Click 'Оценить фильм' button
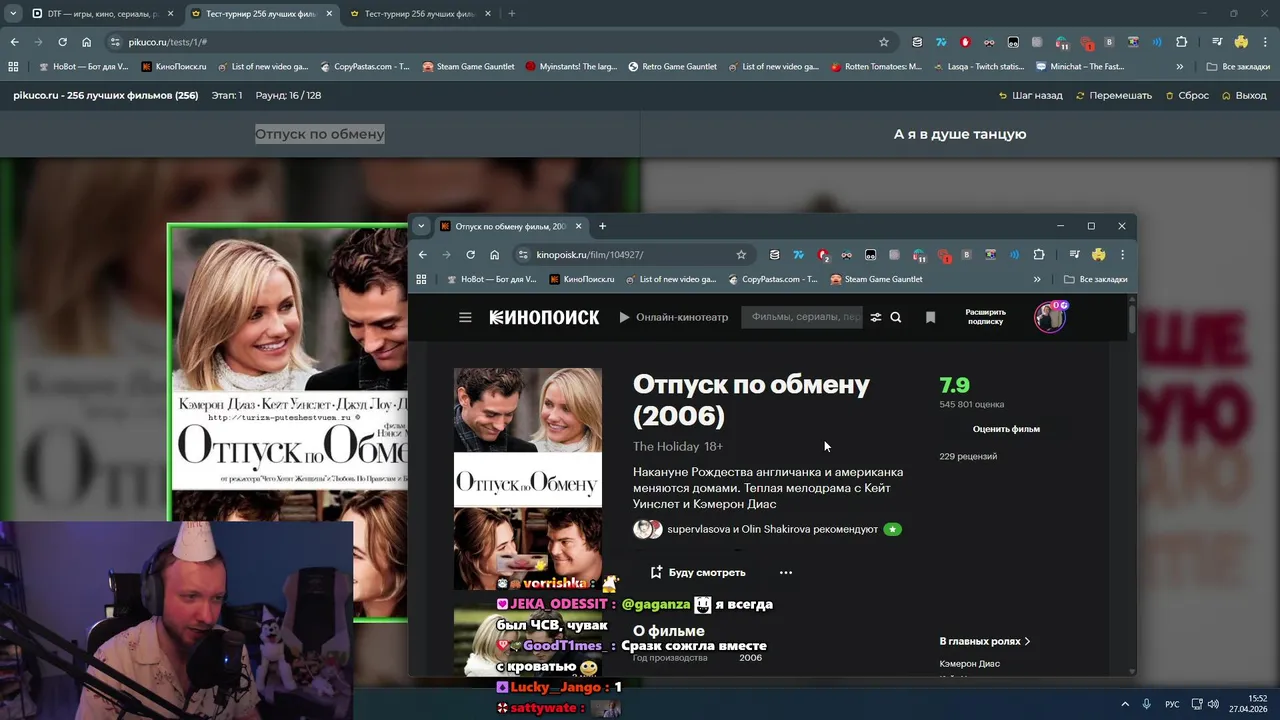This screenshot has height=720, width=1280. [1006, 429]
